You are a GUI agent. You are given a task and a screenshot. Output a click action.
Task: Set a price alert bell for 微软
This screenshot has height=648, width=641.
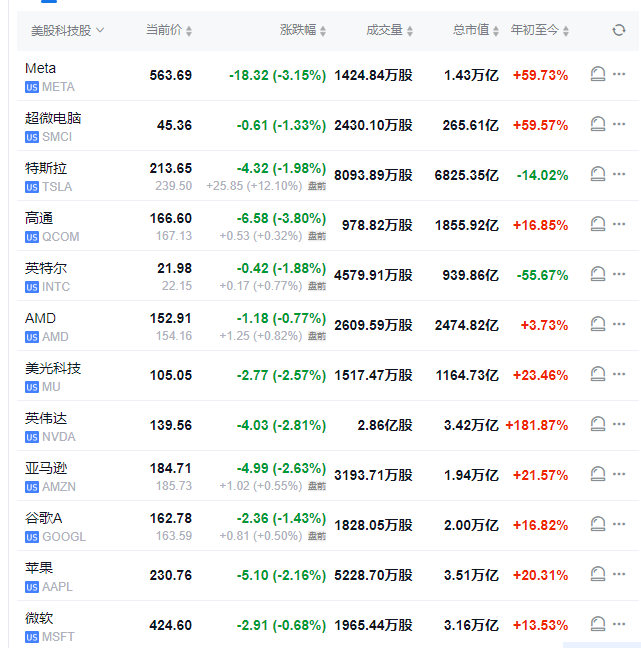tap(598, 624)
